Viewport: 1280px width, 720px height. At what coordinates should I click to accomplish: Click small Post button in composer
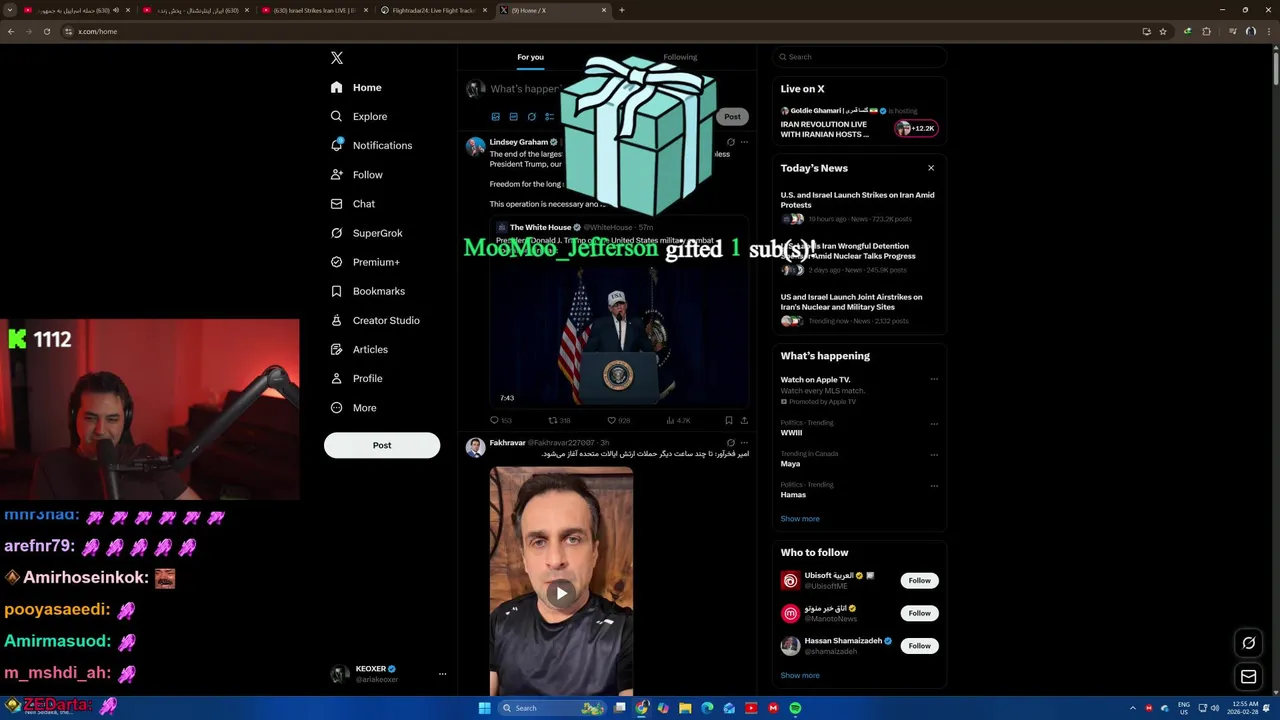732,117
